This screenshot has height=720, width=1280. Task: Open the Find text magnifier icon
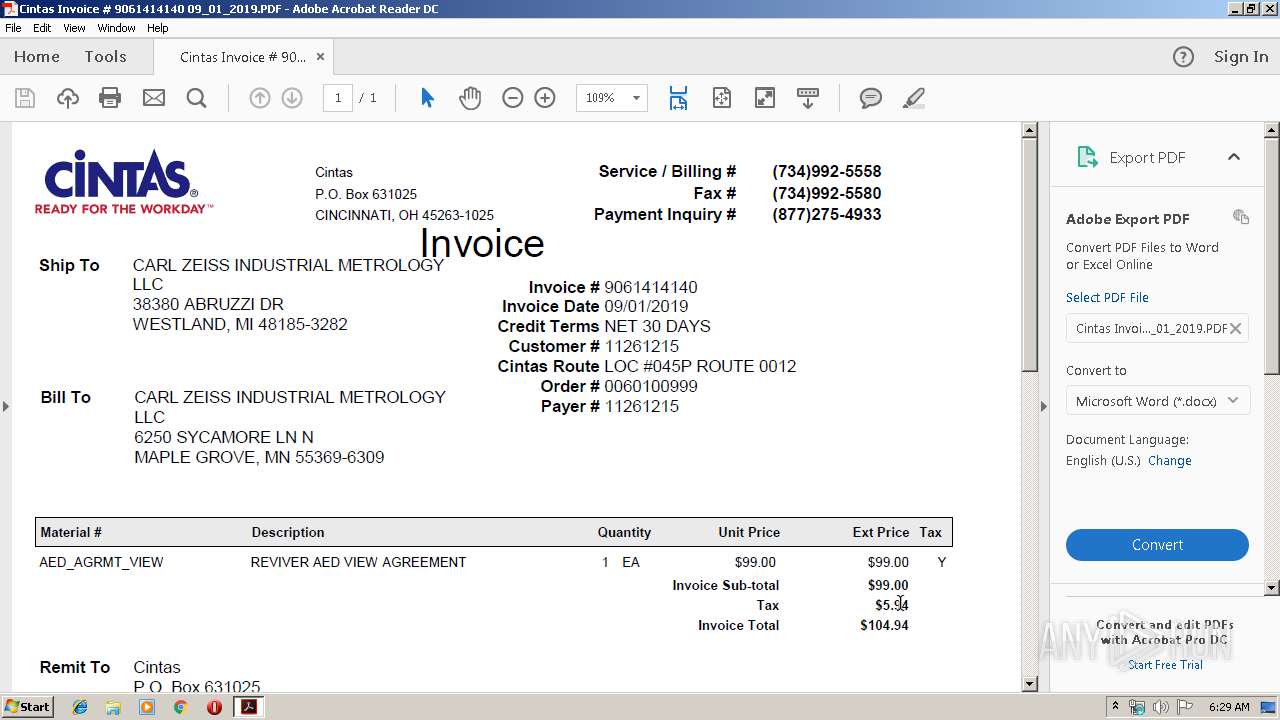pos(197,98)
